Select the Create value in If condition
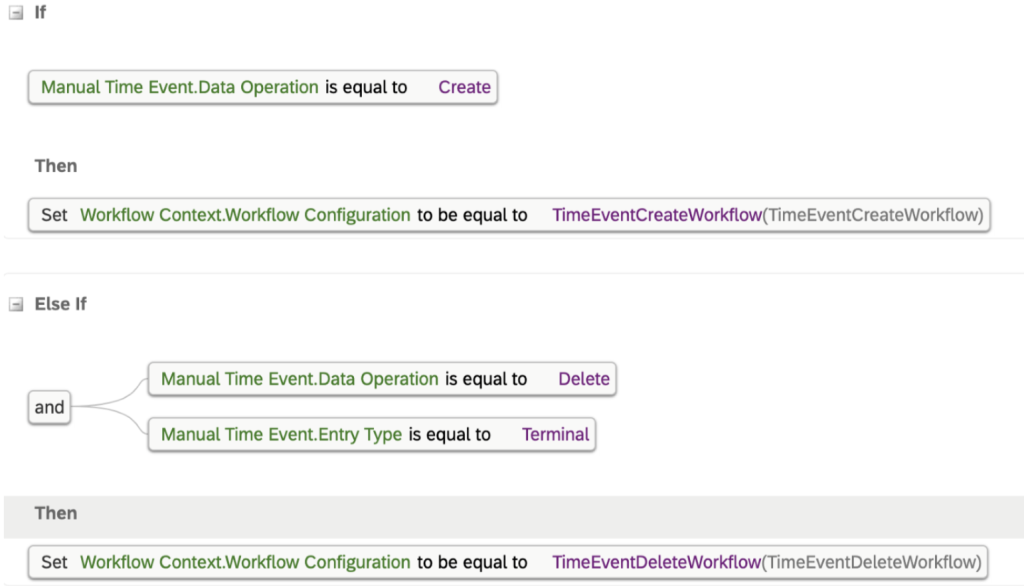The width and height of the screenshot is (1024, 586). (x=464, y=87)
